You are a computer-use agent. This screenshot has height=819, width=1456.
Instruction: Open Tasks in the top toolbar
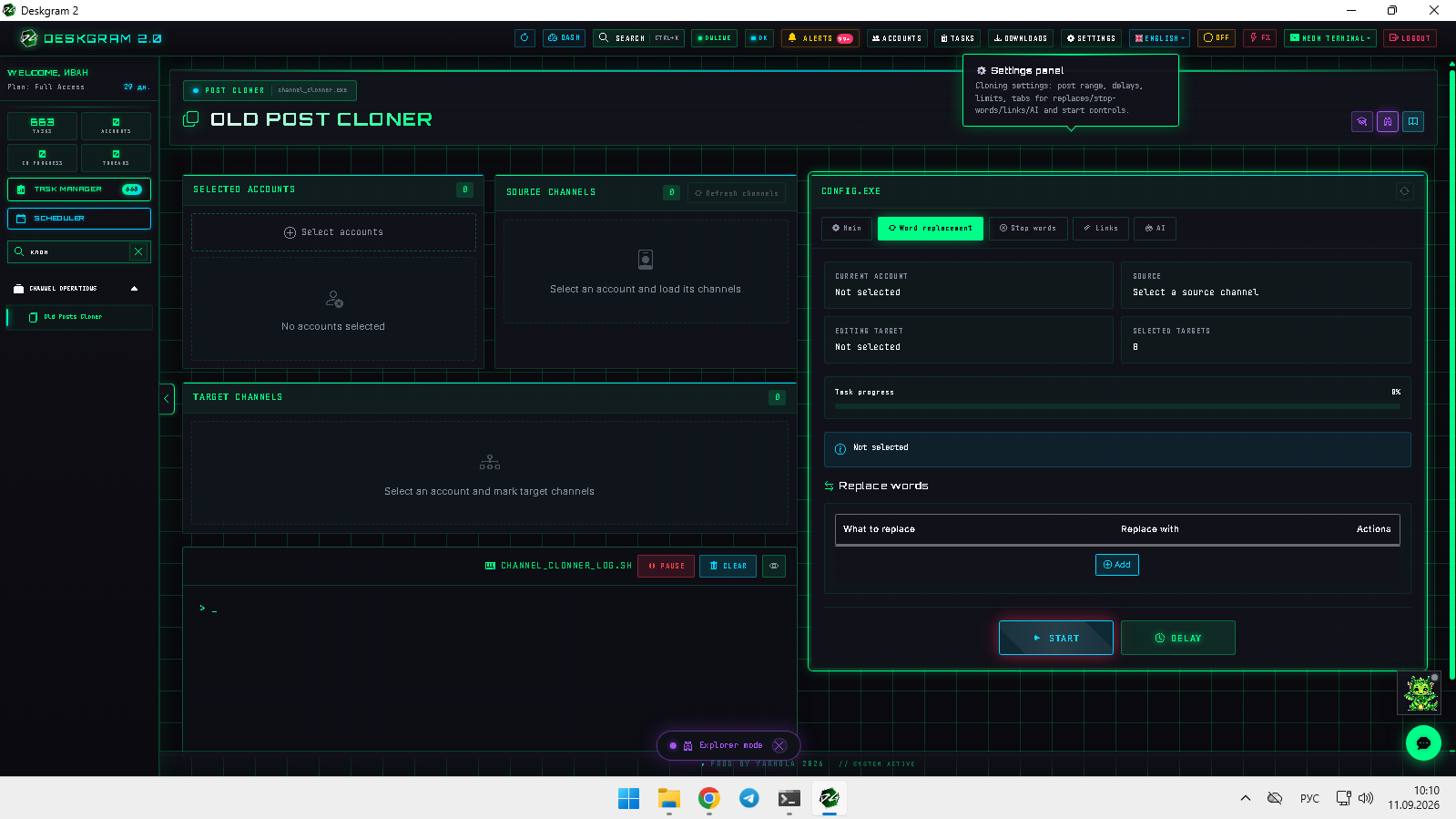pyautogui.click(x=958, y=38)
